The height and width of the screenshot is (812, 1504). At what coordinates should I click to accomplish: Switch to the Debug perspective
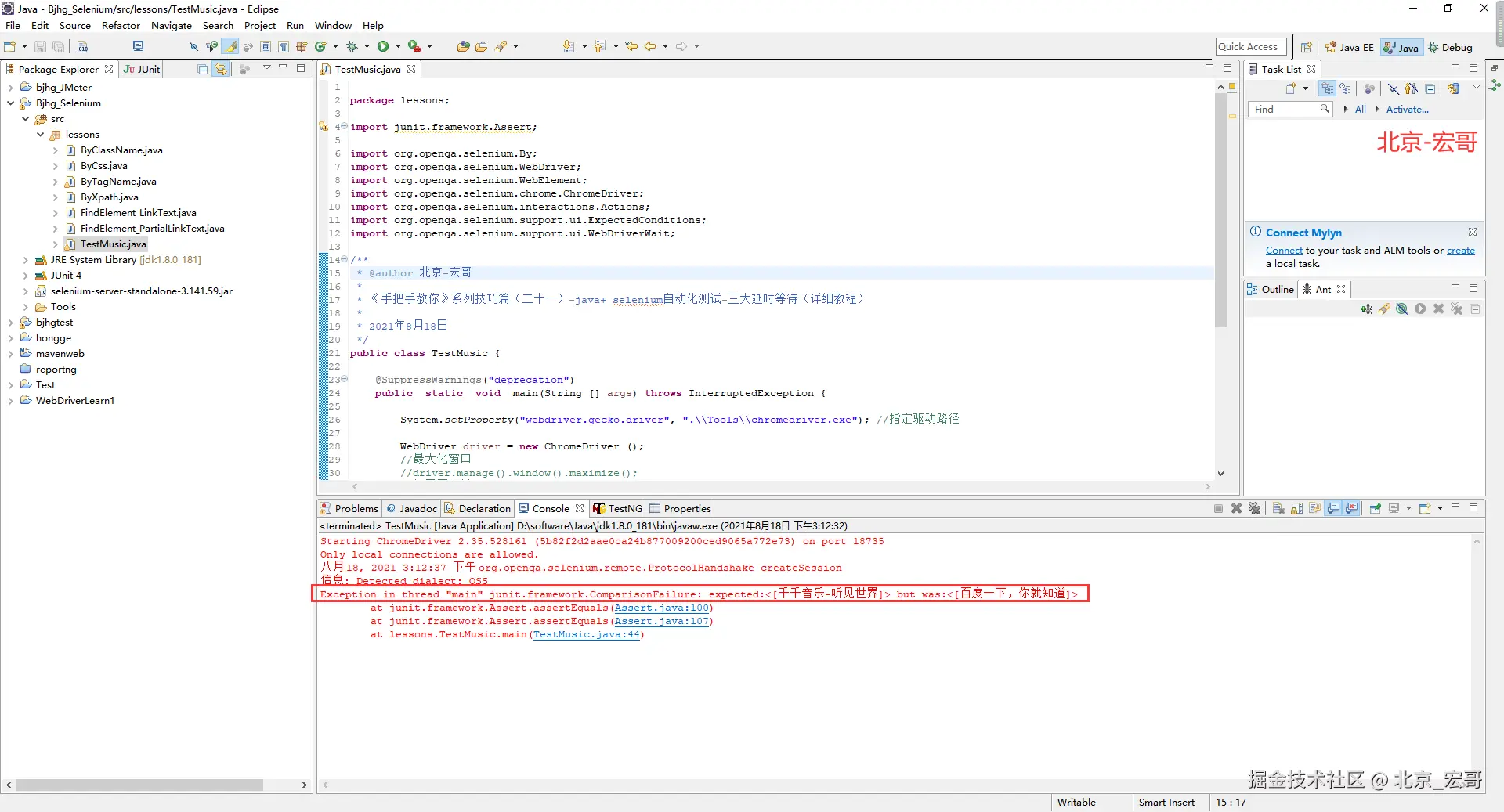1450,47
